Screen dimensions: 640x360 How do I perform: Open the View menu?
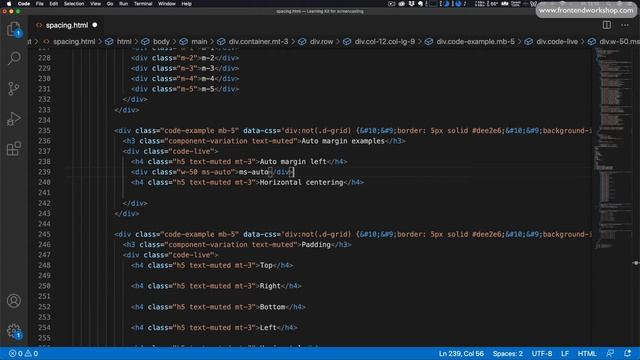coord(96,4)
